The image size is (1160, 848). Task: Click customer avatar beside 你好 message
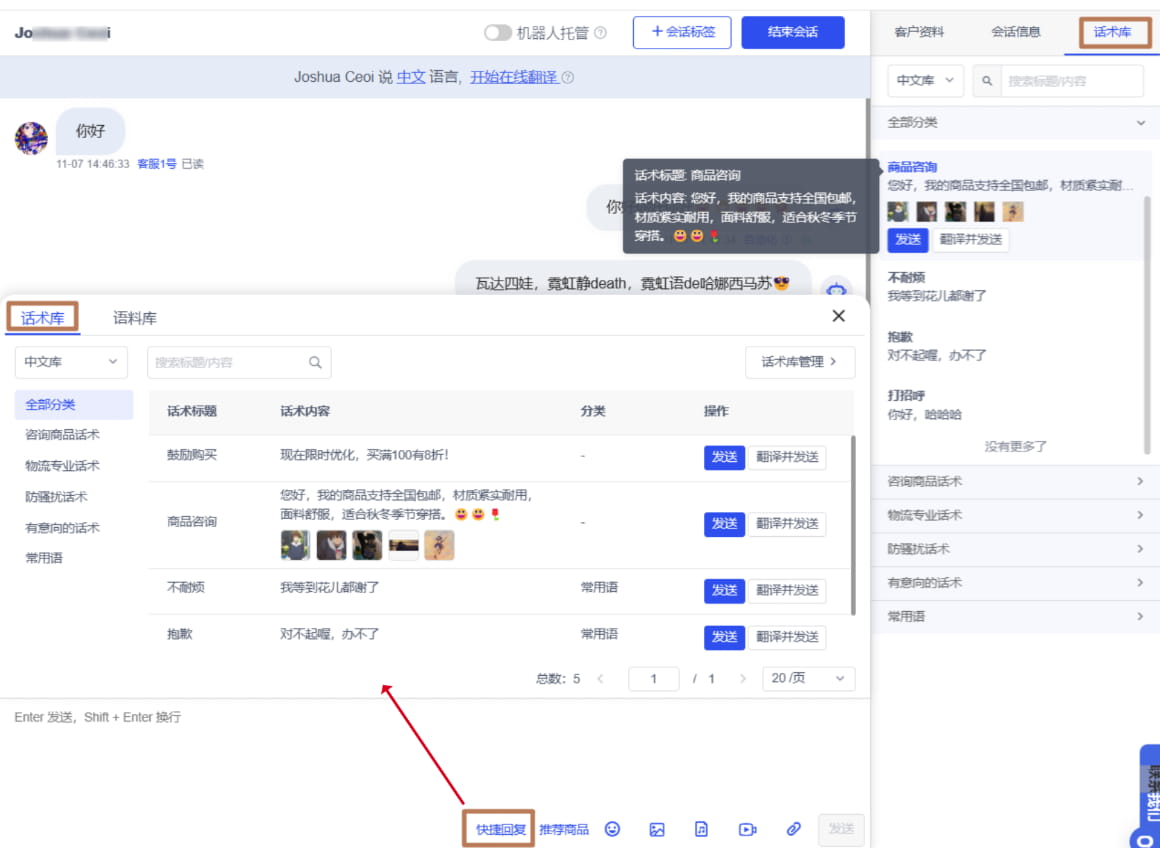[x=31, y=138]
